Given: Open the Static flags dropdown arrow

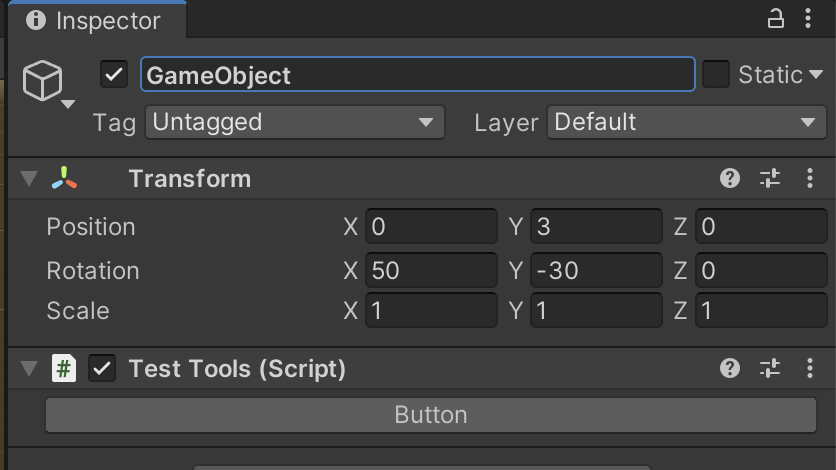Looking at the screenshot, I should [816, 75].
